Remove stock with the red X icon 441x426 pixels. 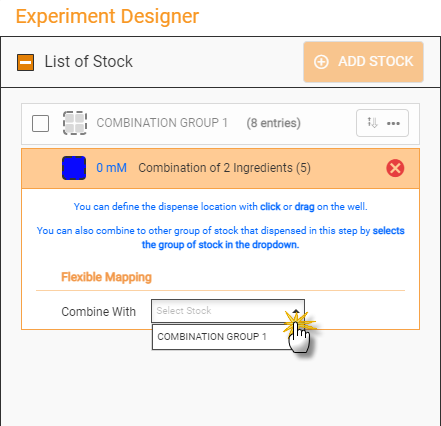point(395,168)
